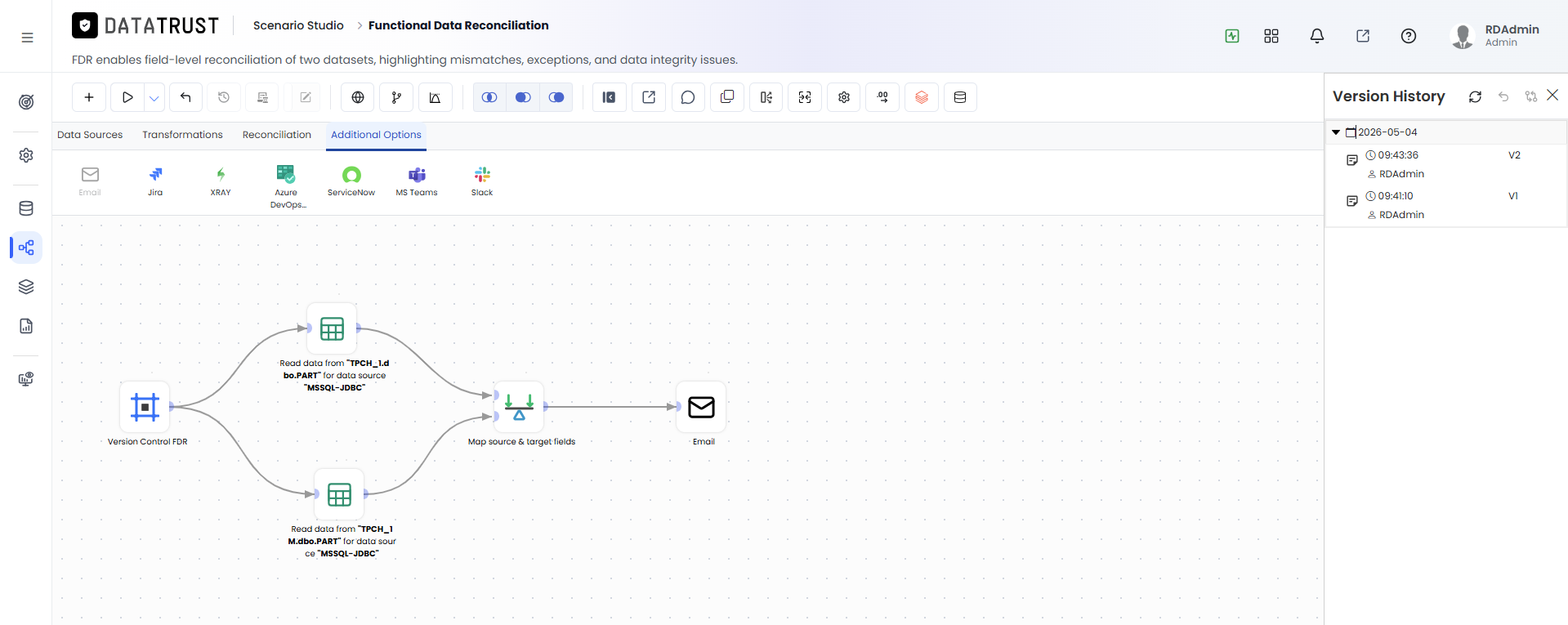Select the middle join-mode toggle

[x=523, y=97]
